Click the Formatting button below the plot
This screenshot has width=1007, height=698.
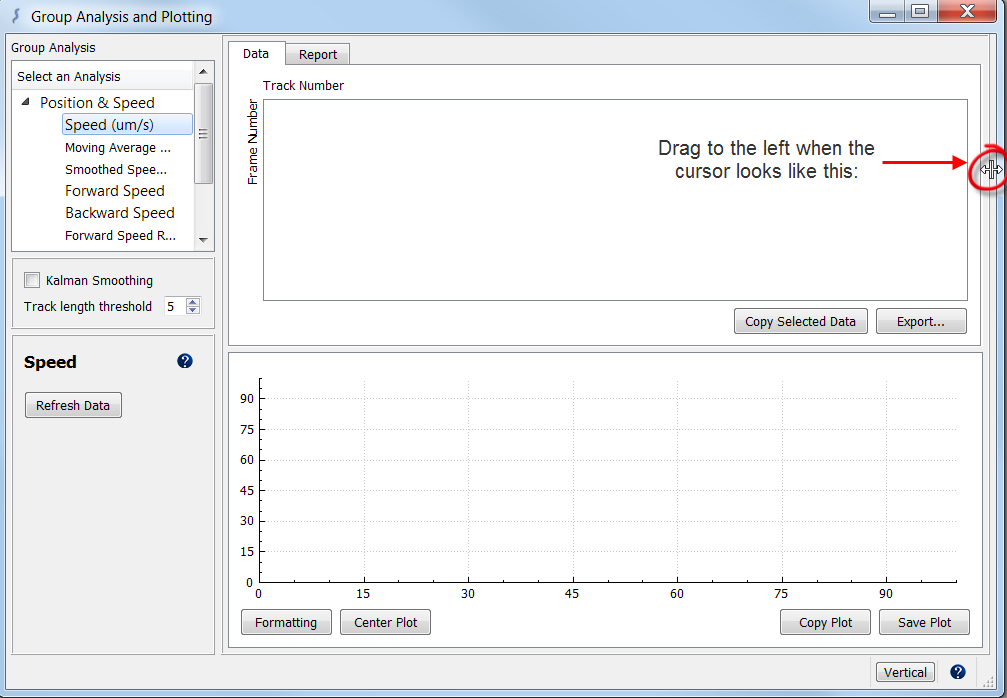point(286,622)
